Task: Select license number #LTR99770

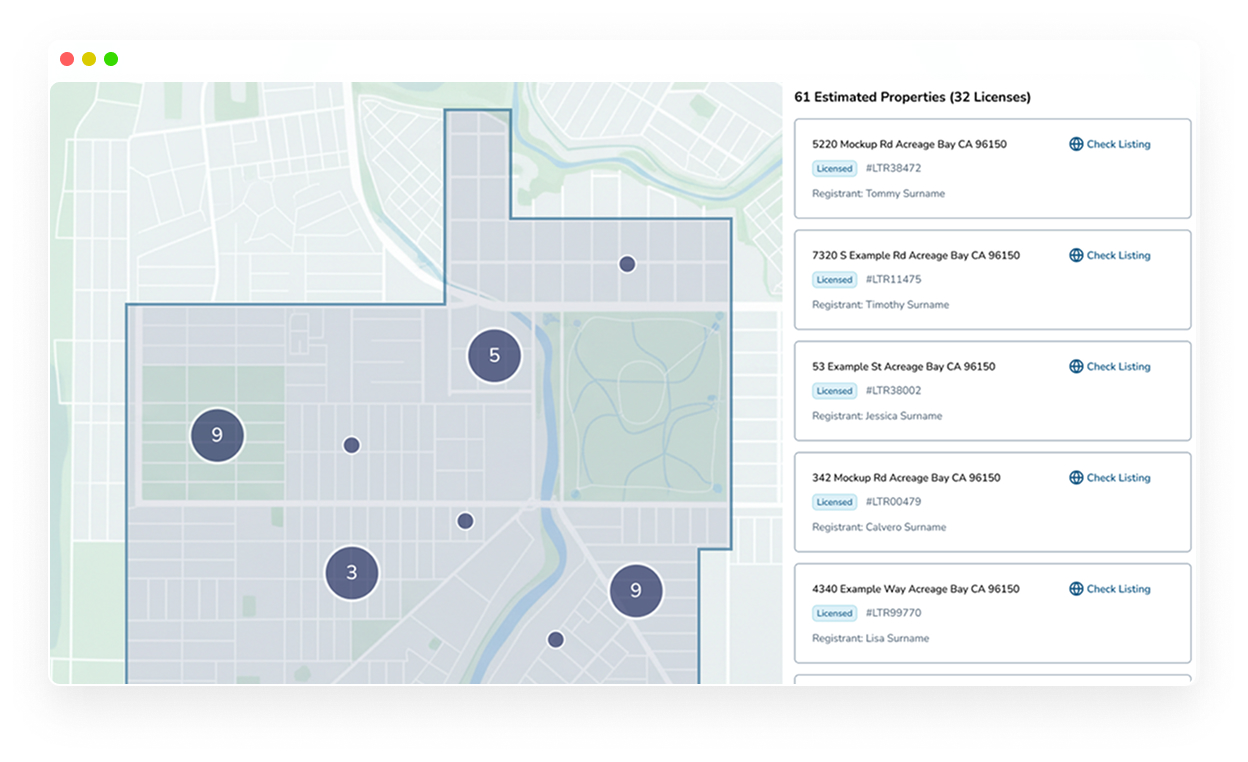Action: (893, 612)
